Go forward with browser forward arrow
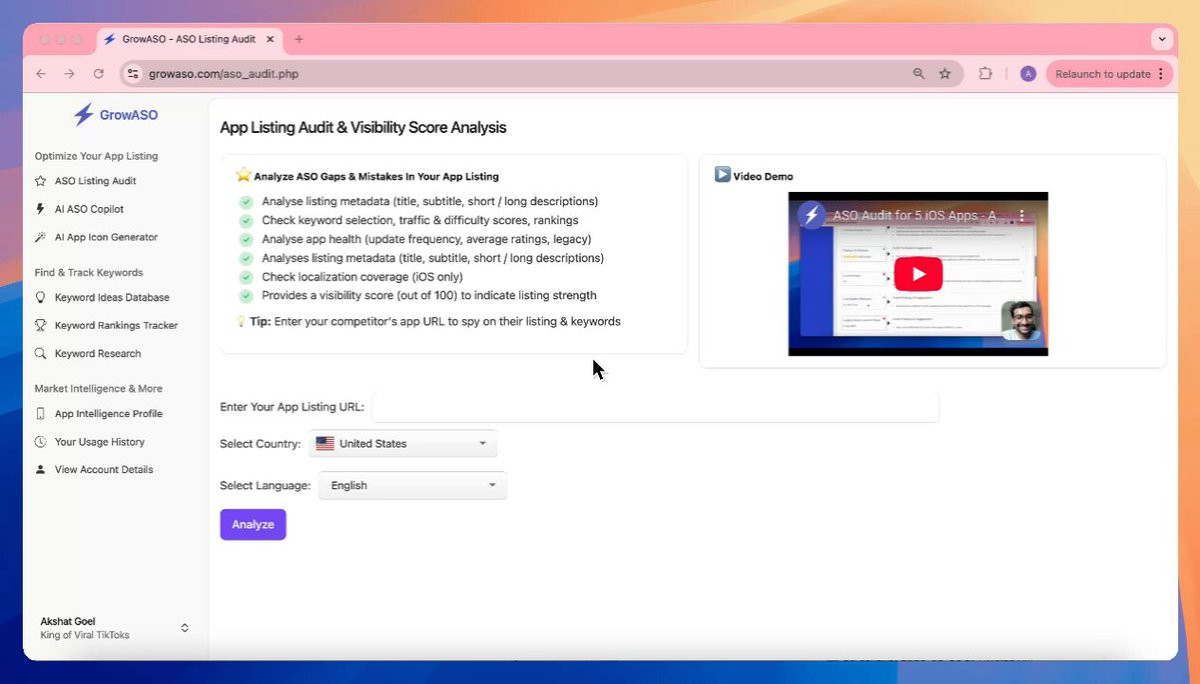Screen dimensions: 1200x684 point(69,74)
